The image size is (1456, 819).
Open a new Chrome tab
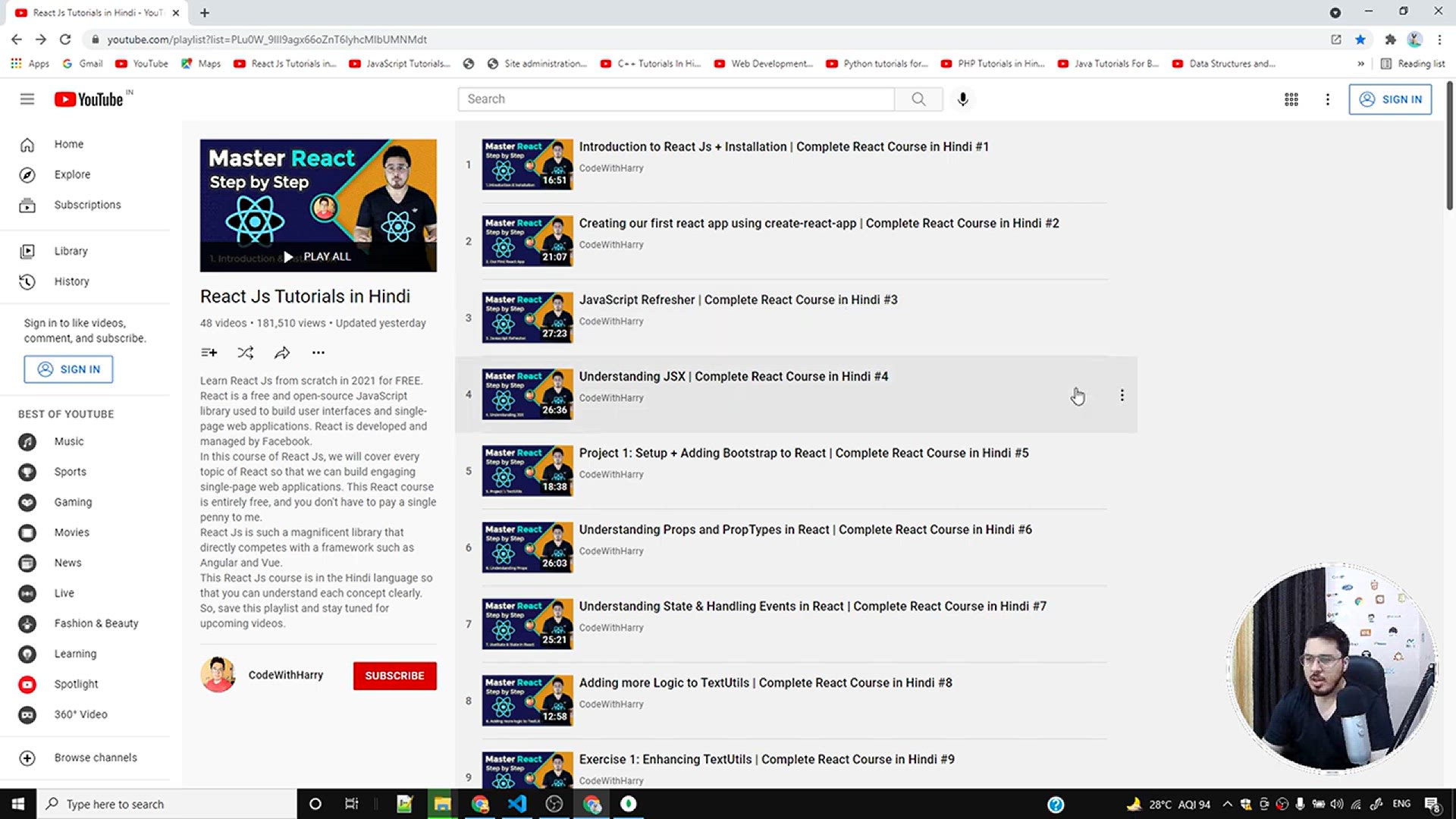tap(205, 13)
